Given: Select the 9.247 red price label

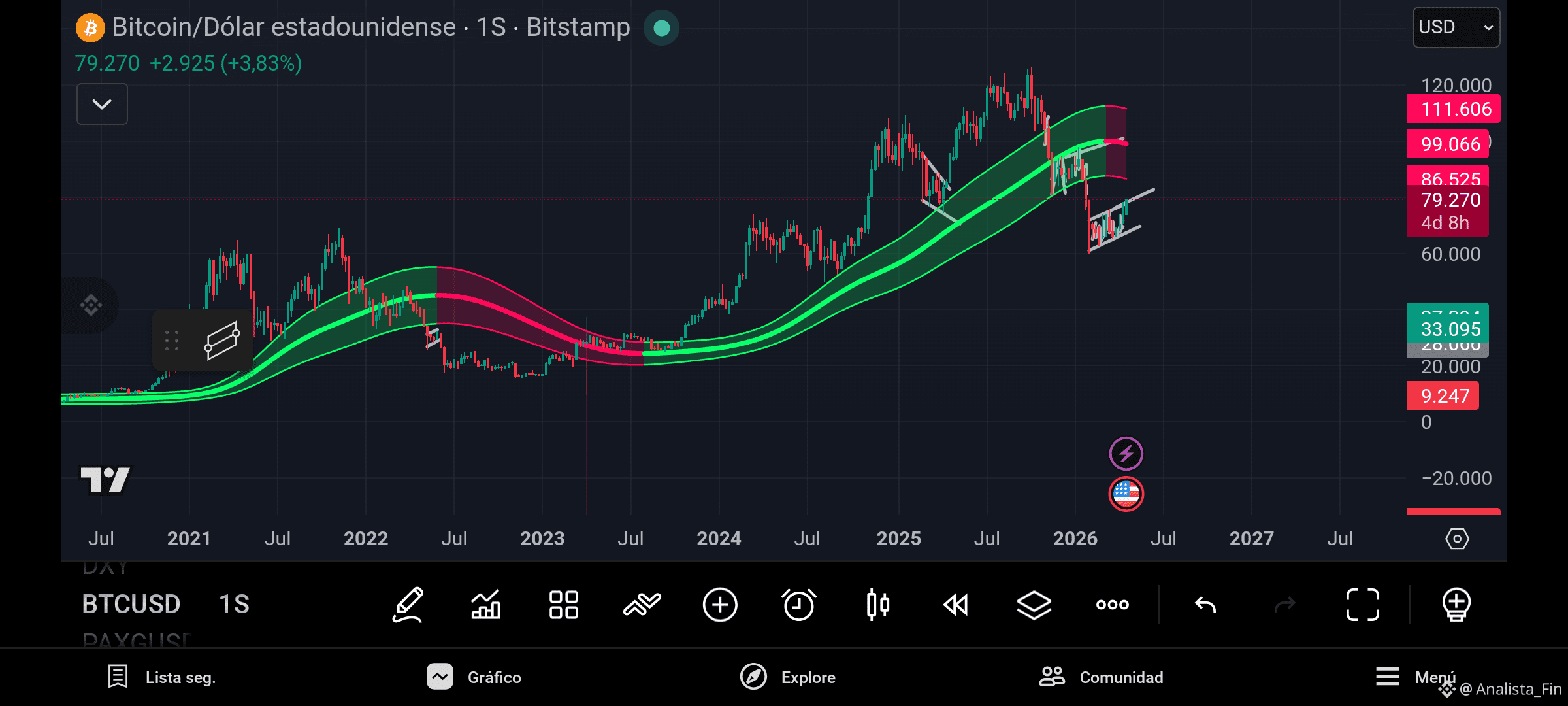Looking at the screenshot, I should [1443, 395].
